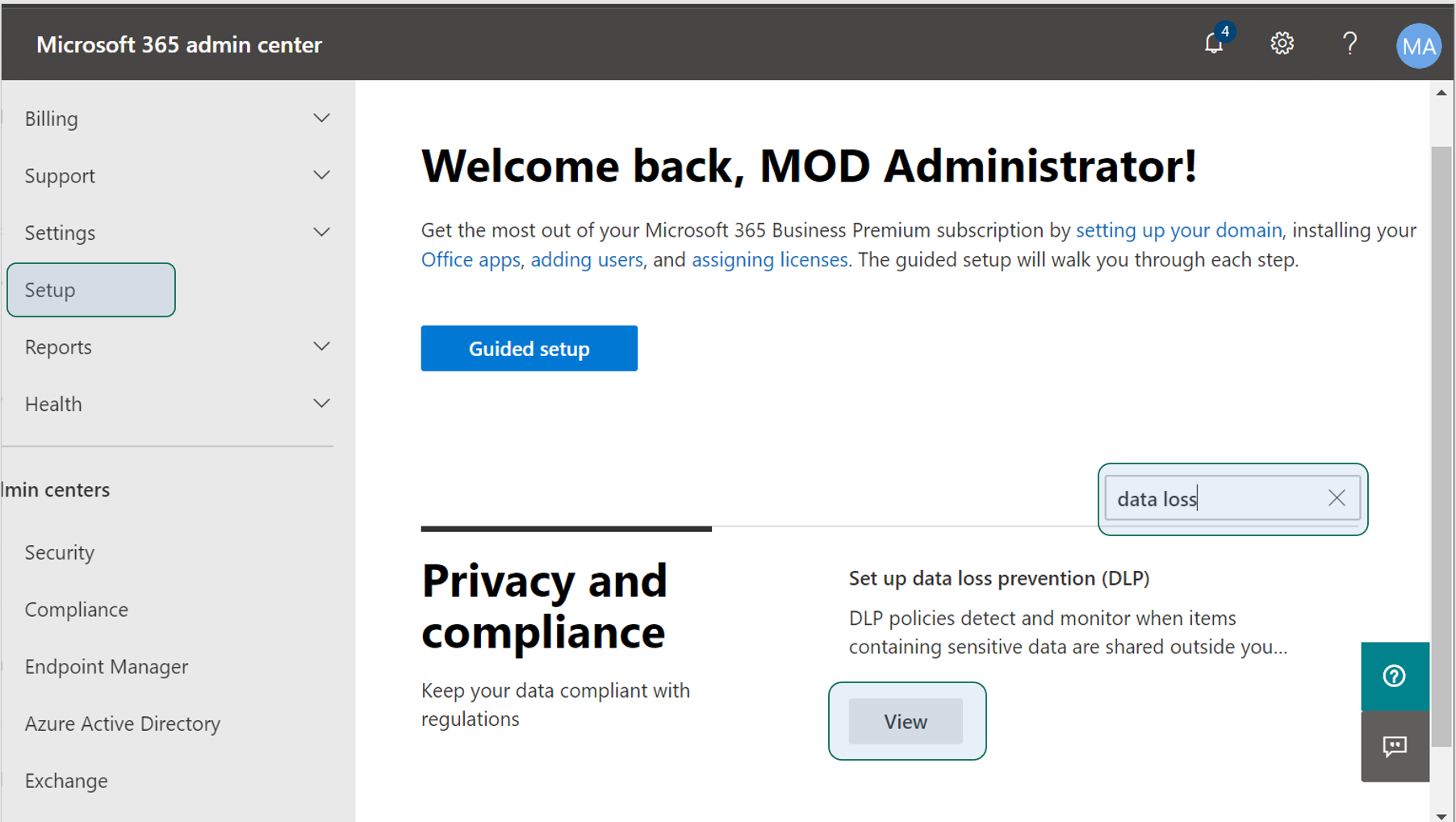Select Health in the navigation
This screenshot has width=1456, height=822.
pos(53,404)
